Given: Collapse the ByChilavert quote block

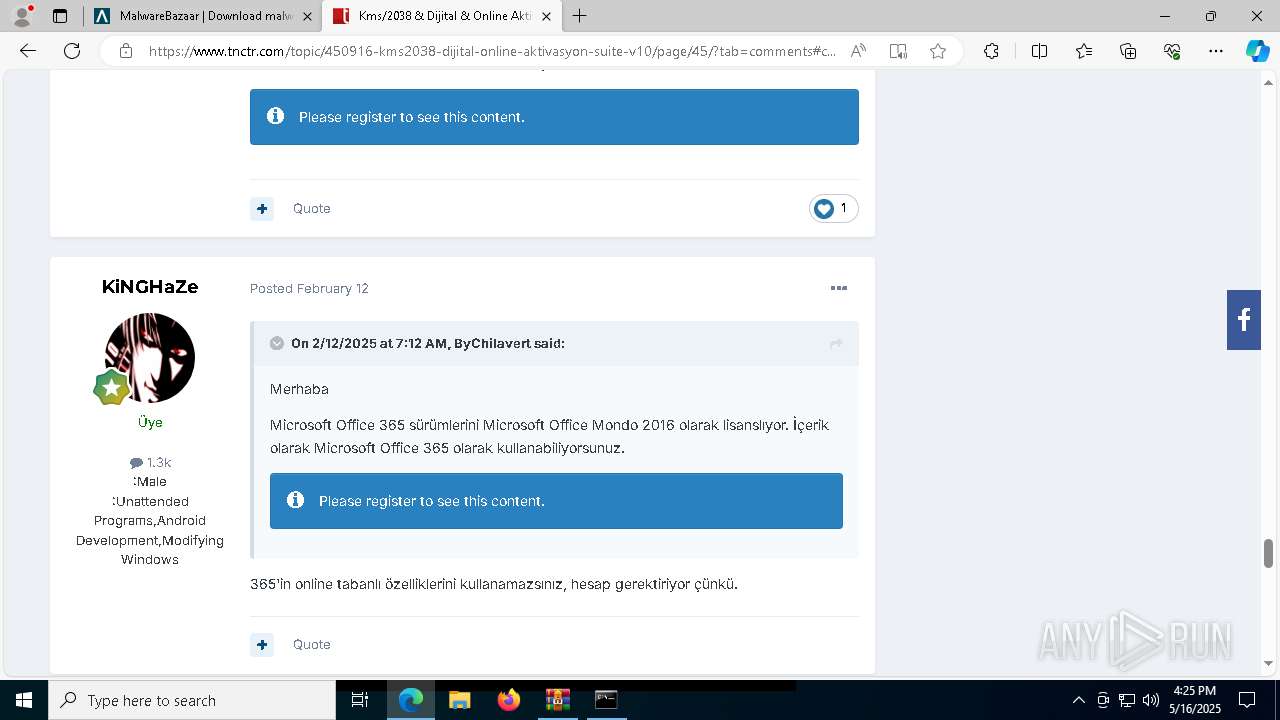Looking at the screenshot, I should [277, 343].
